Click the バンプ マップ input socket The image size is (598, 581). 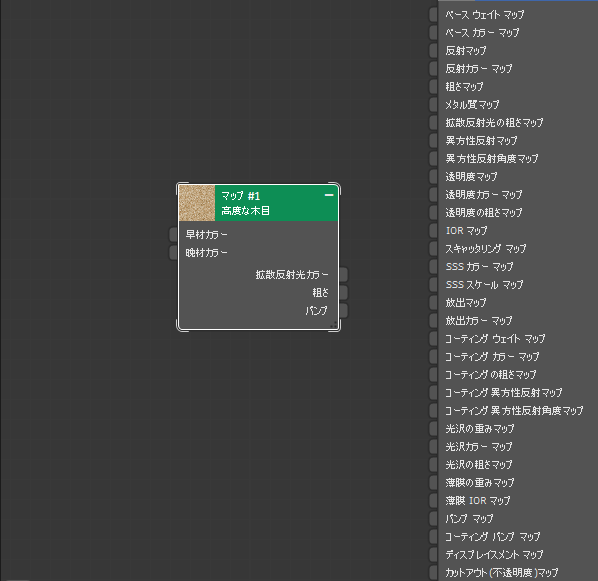pos(434,518)
